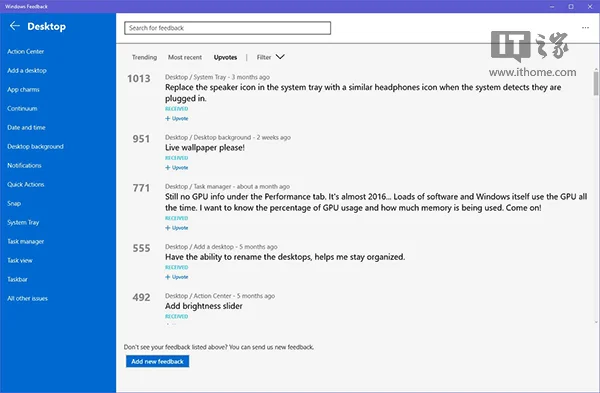
Task: Maximize the Windows Feedback window
Action: pyautogui.click(x=571, y=7)
